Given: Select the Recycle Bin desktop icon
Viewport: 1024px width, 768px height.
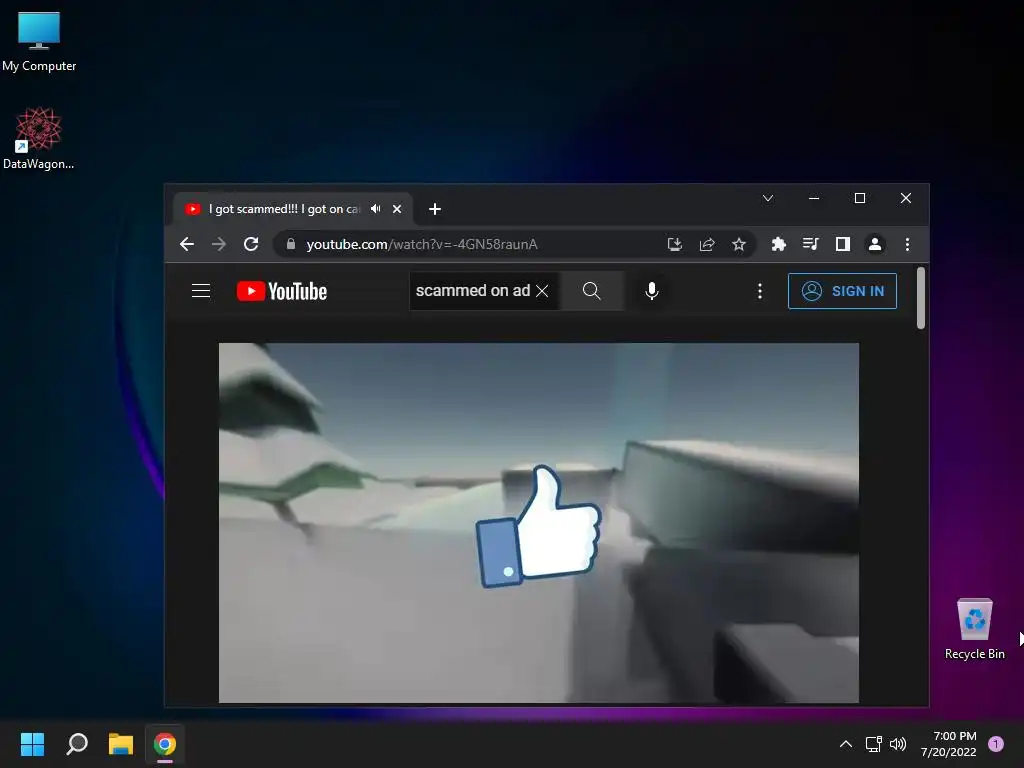Looking at the screenshot, I should pos(974,629).
